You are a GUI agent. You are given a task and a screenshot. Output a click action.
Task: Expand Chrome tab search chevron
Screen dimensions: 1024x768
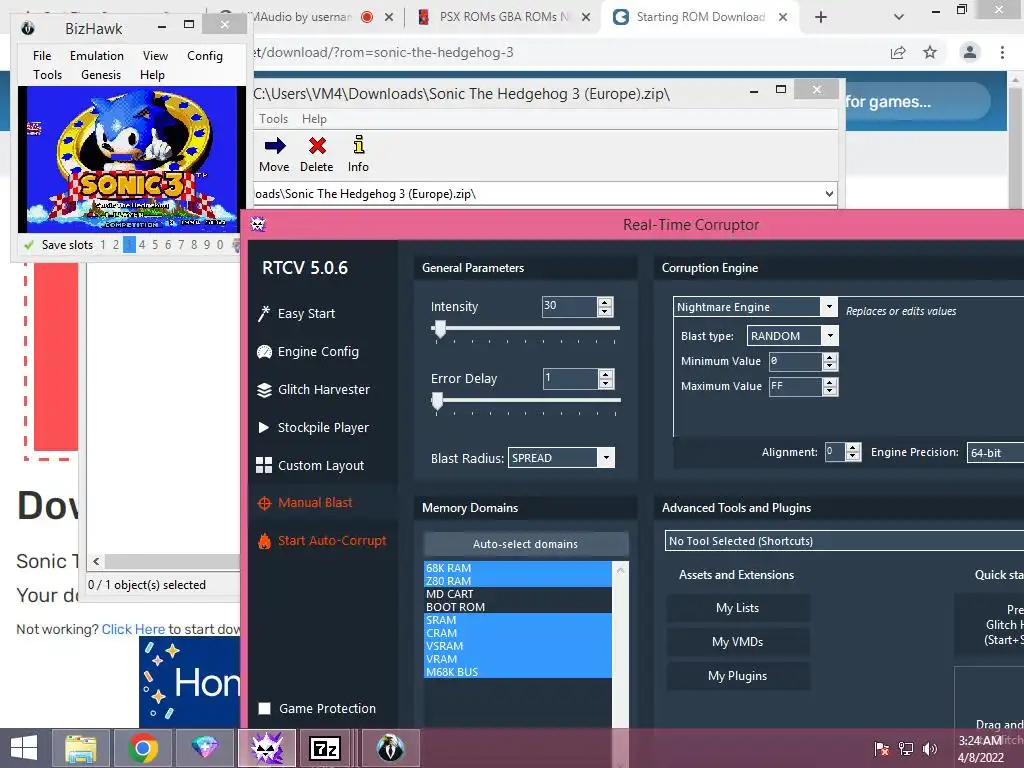click(899, 17)
